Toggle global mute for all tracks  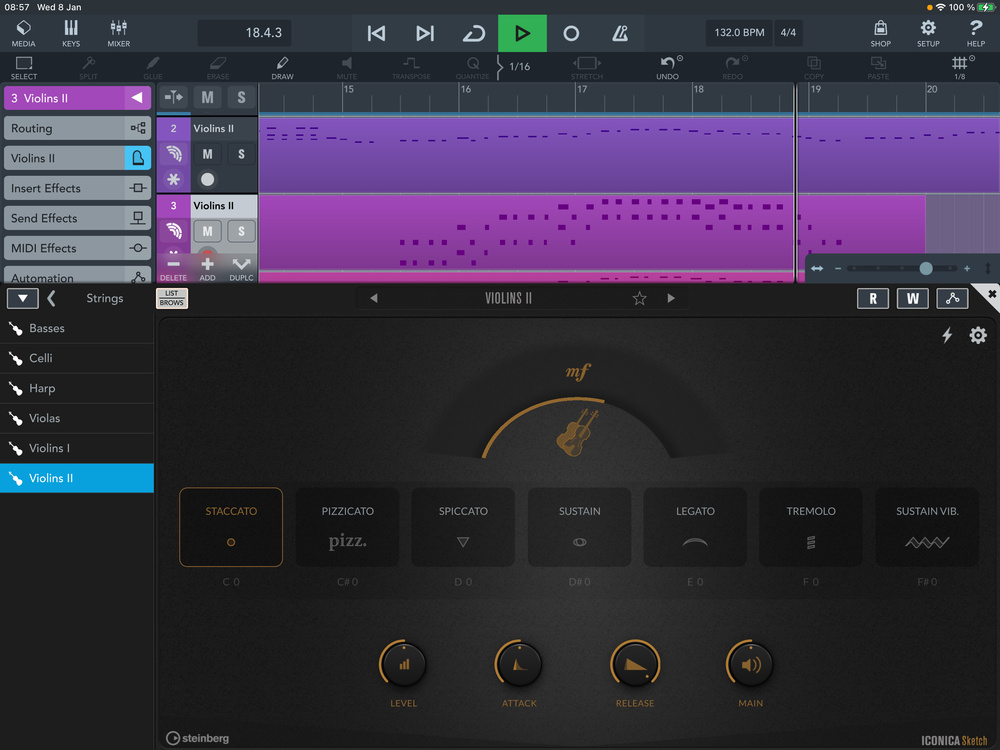207,98
